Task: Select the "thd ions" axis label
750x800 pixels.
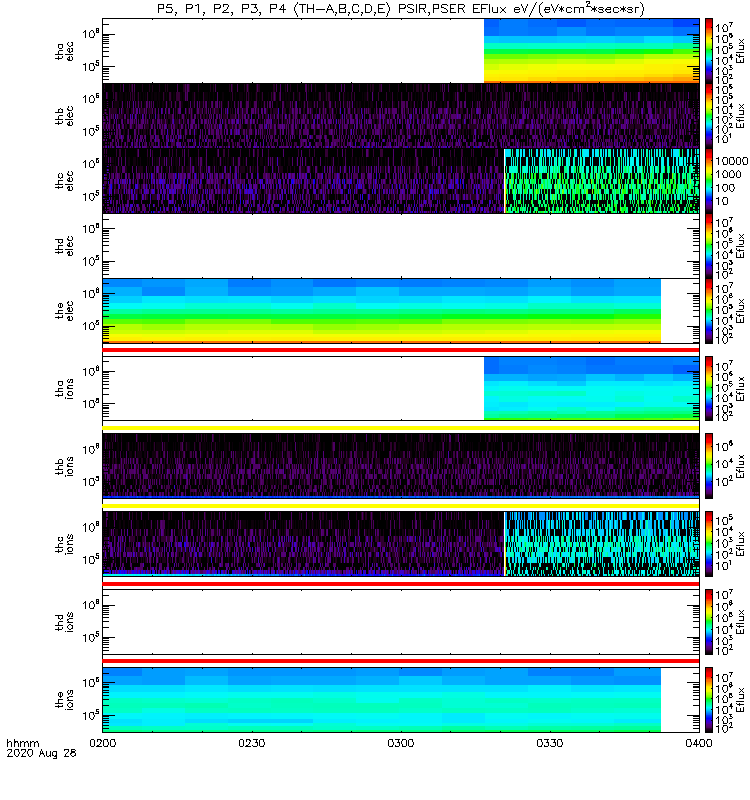Action: 65,622
